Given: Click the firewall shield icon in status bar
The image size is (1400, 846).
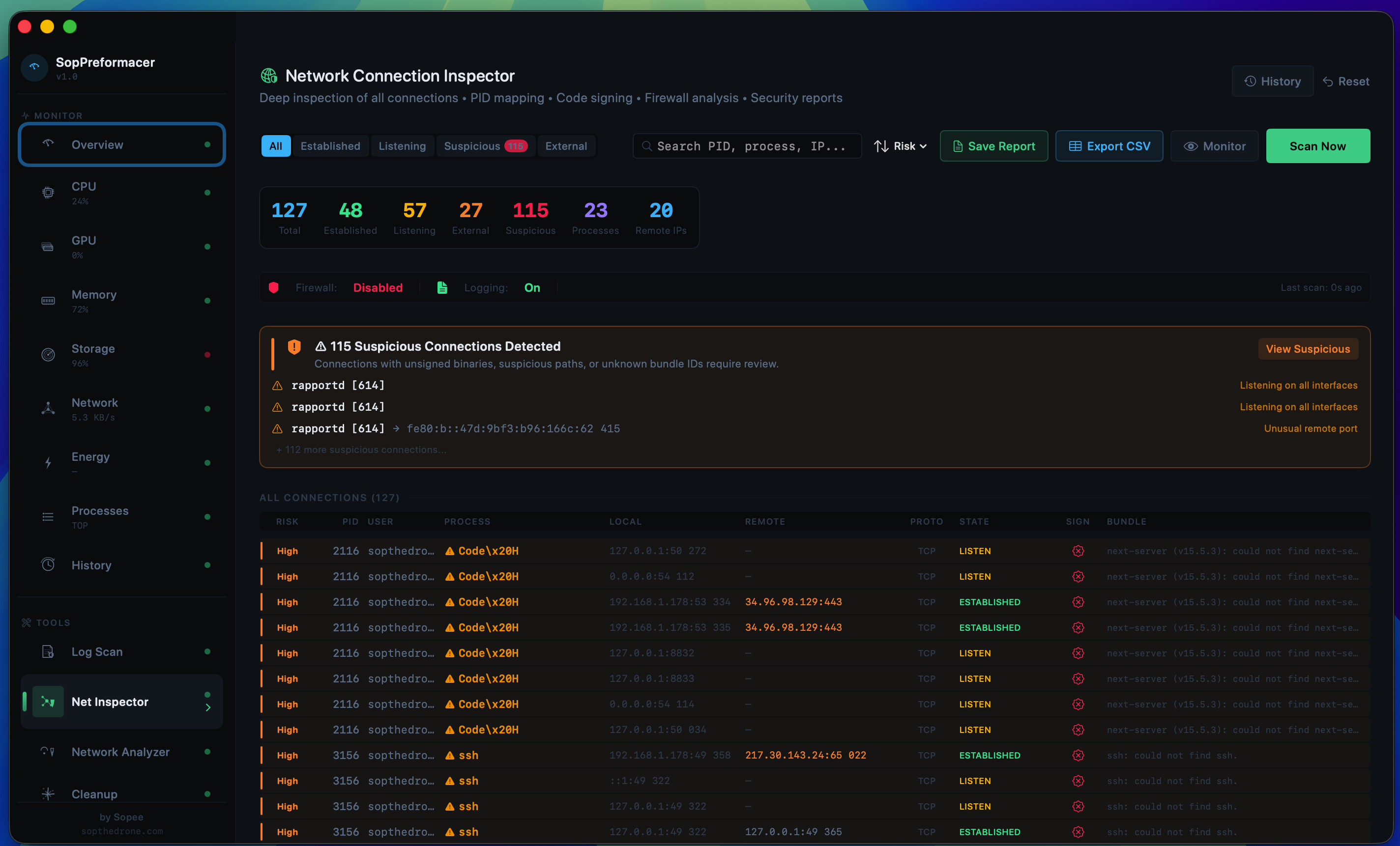Looking at the screenshot, I should click(274, 287).
